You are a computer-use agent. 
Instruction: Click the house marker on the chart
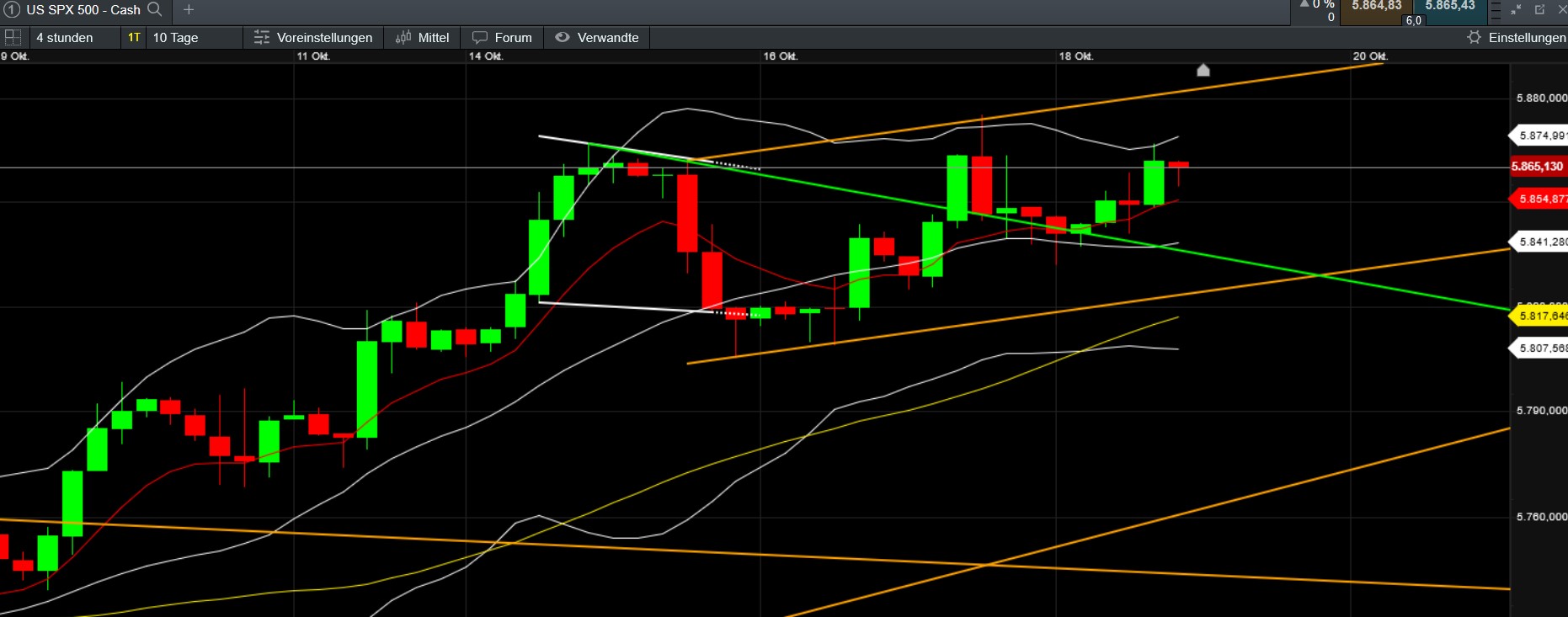click(1203, 70)
